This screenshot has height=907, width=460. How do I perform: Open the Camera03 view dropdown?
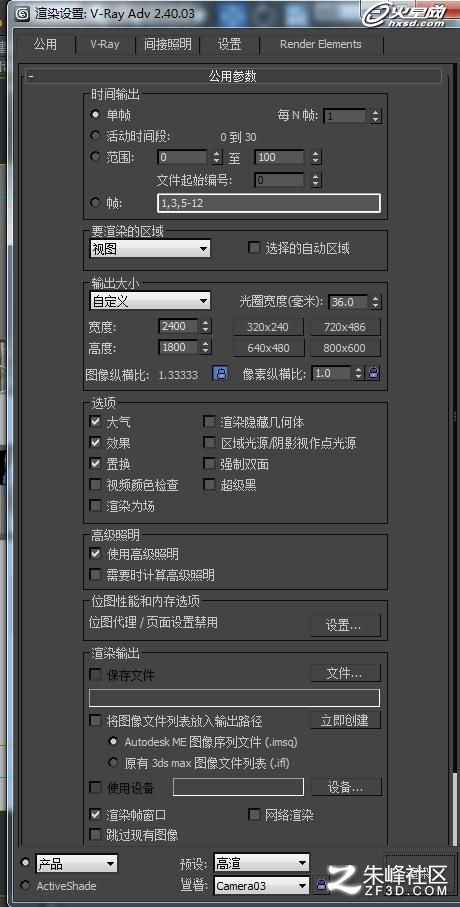(x=262, y=885)
